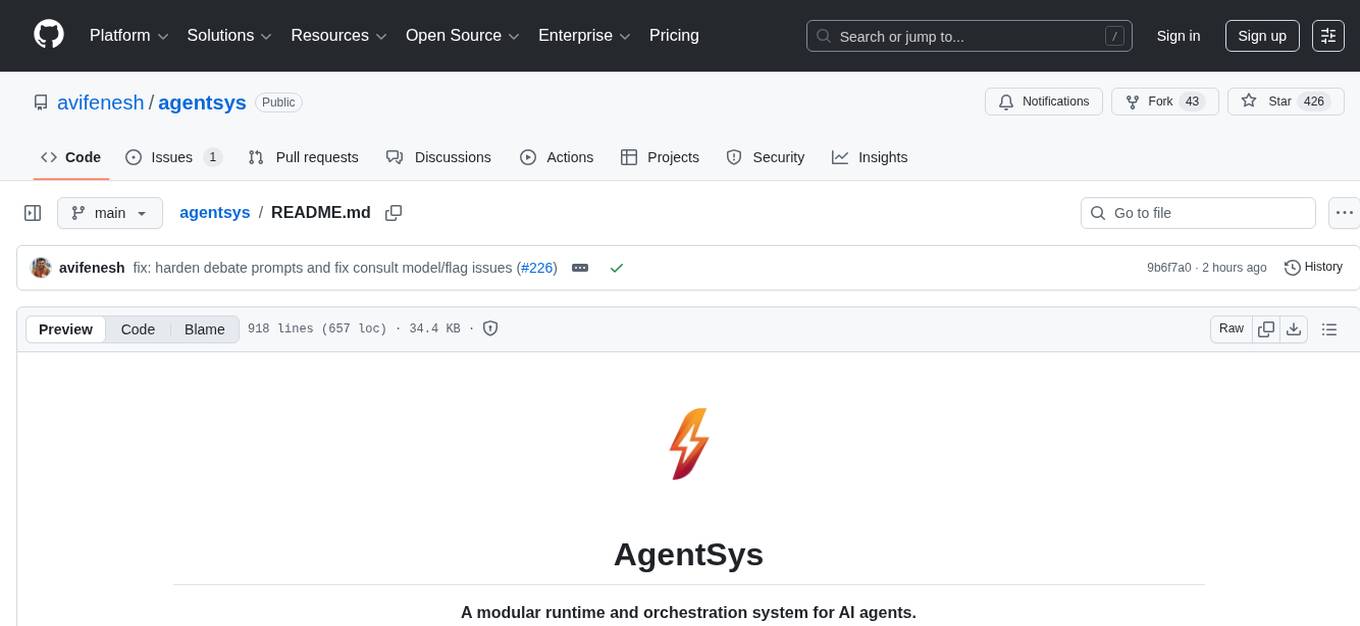The image size is (1360, 626).
Task: View commit checks via the green checkmark
Action: coord(617,267)
